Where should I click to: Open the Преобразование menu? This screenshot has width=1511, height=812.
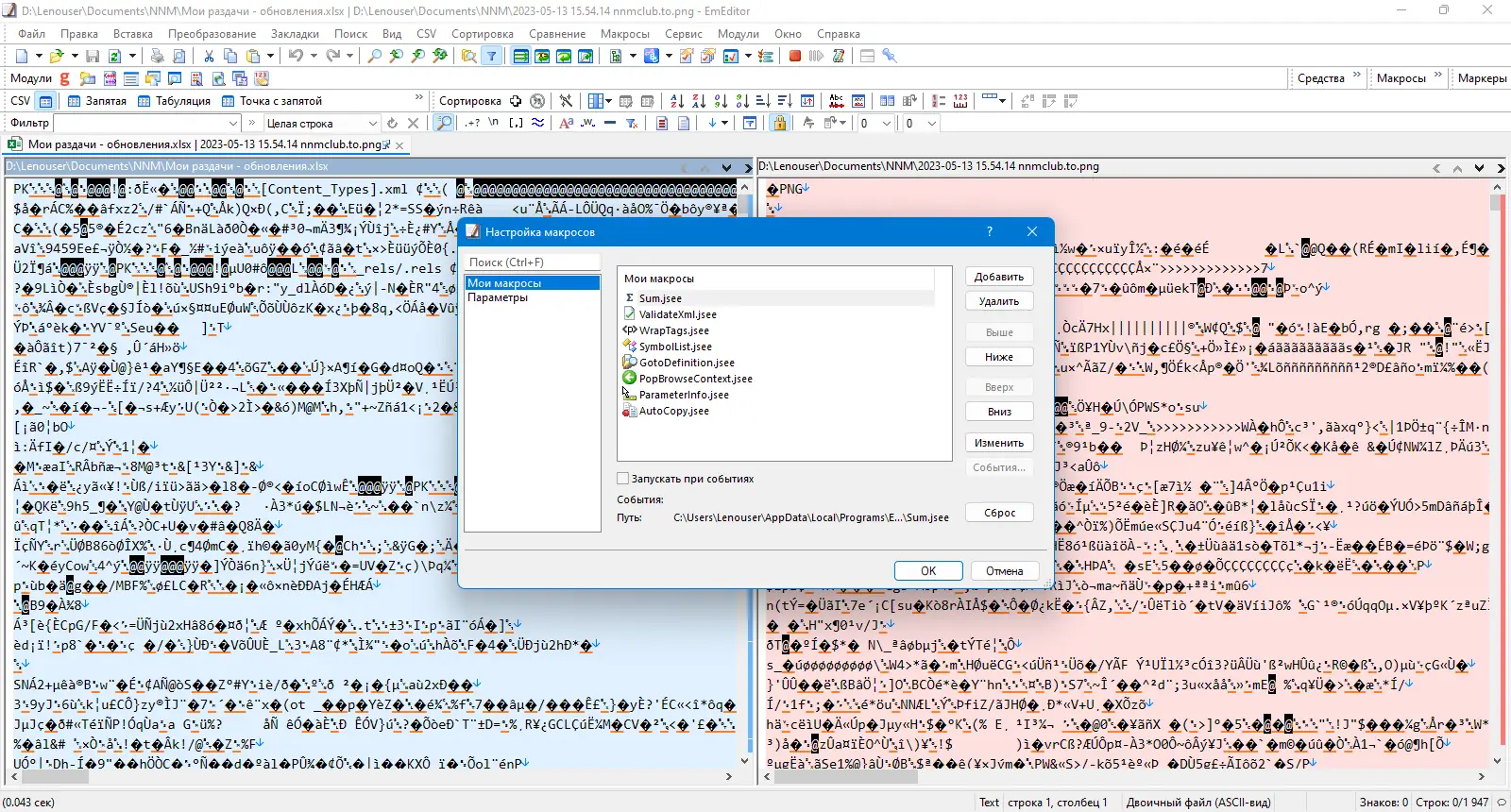click(x=212, y=34)
